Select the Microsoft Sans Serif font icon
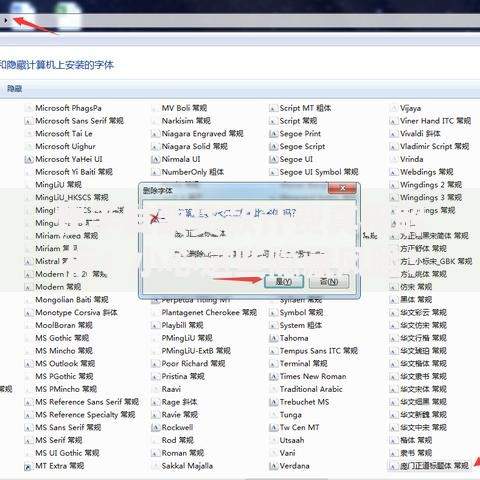Viewport: 480px width, 480px height. [x=29, y=121]
